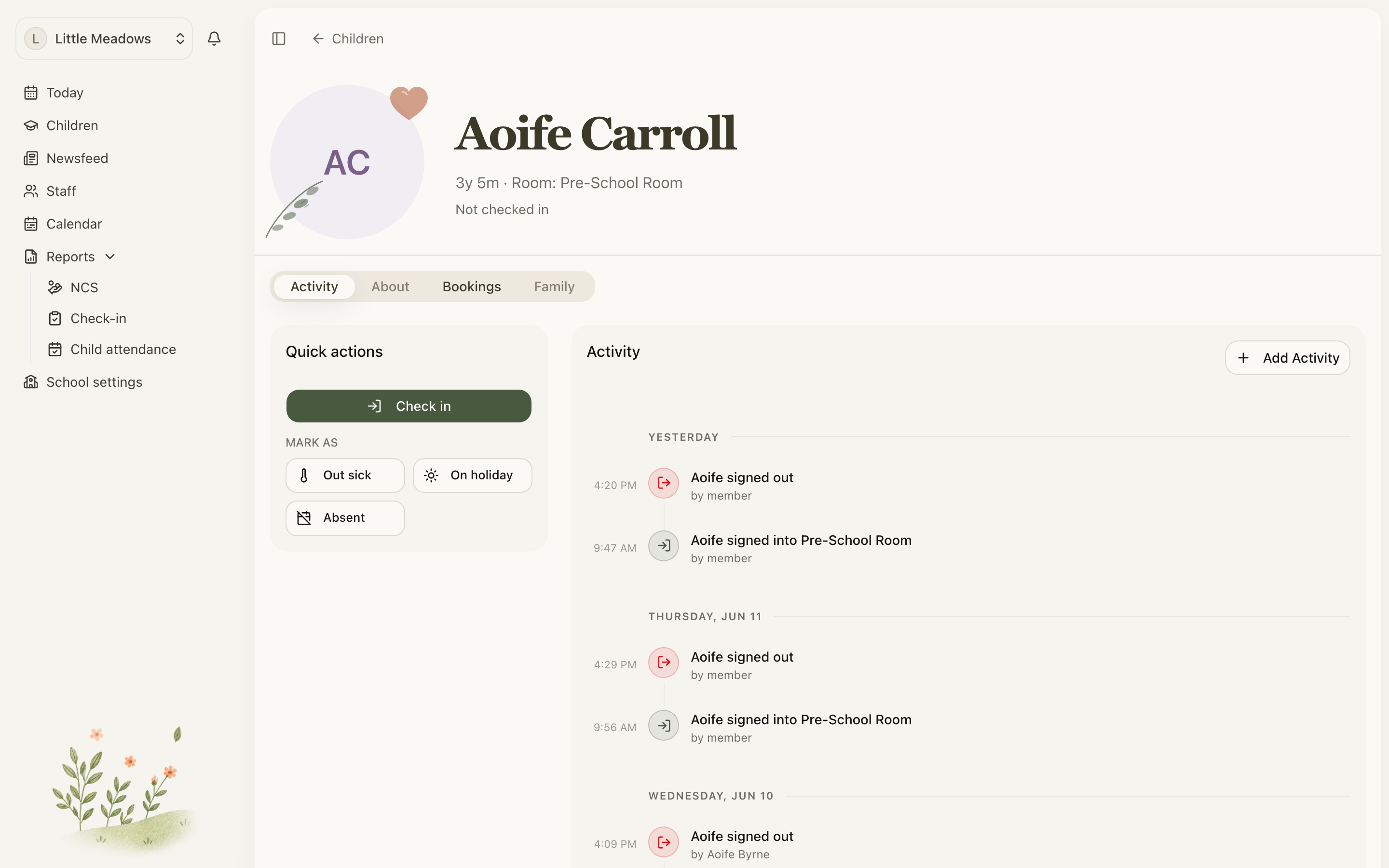Collapse the Reports section chevron
This screenshot has width=1389, height=868.
tap(110, 257)
